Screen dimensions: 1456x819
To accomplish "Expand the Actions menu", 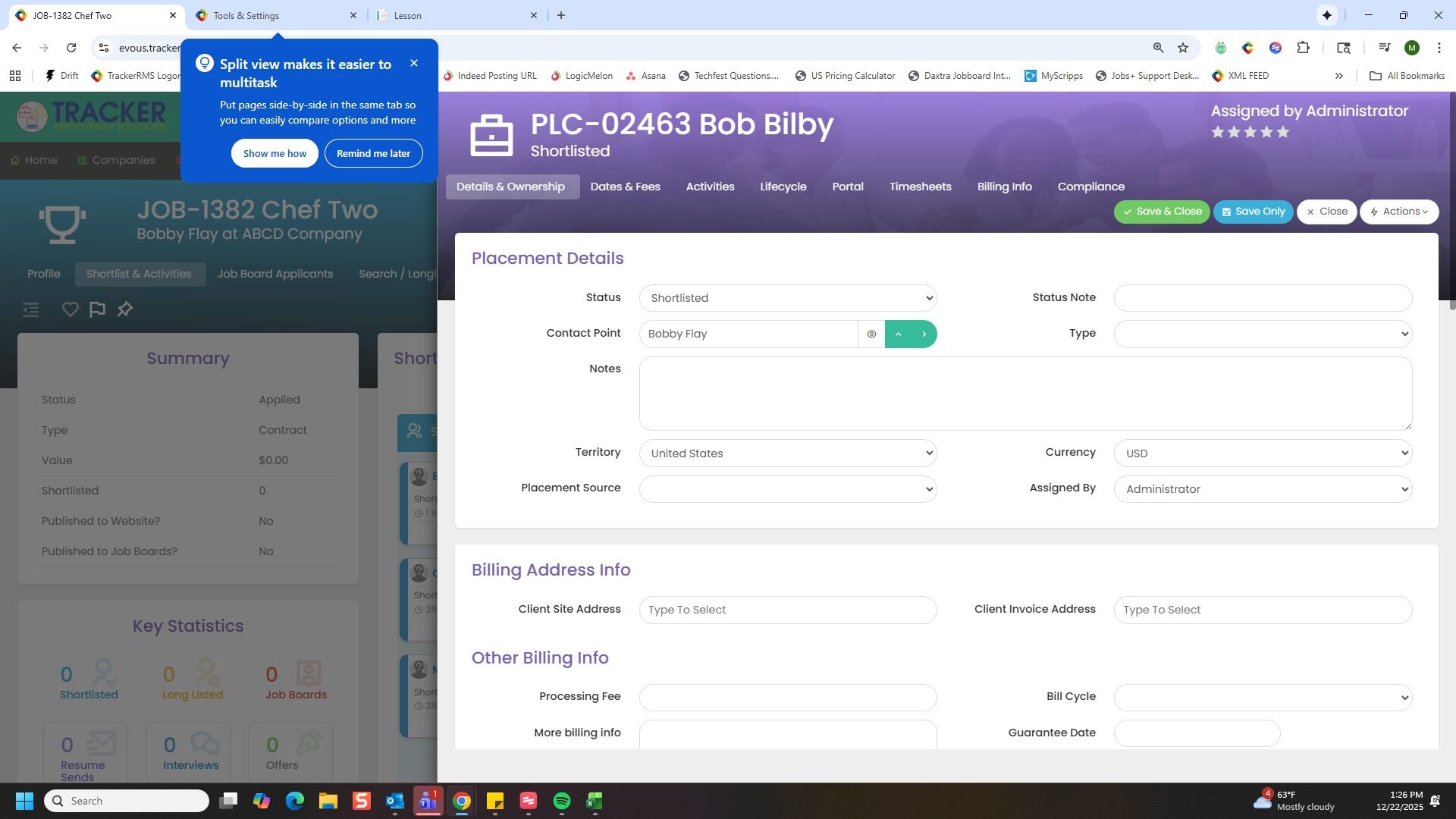I will pos(1398,212).
